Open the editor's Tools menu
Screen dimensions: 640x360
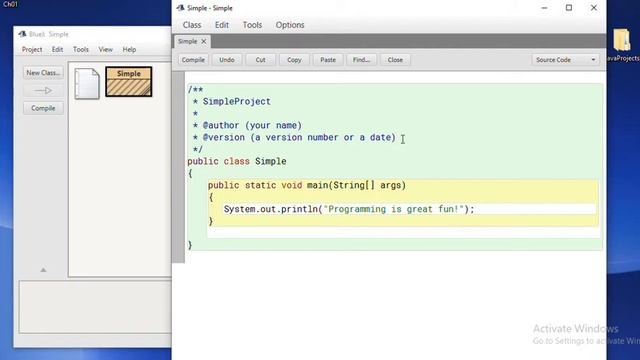click(252, 25)
